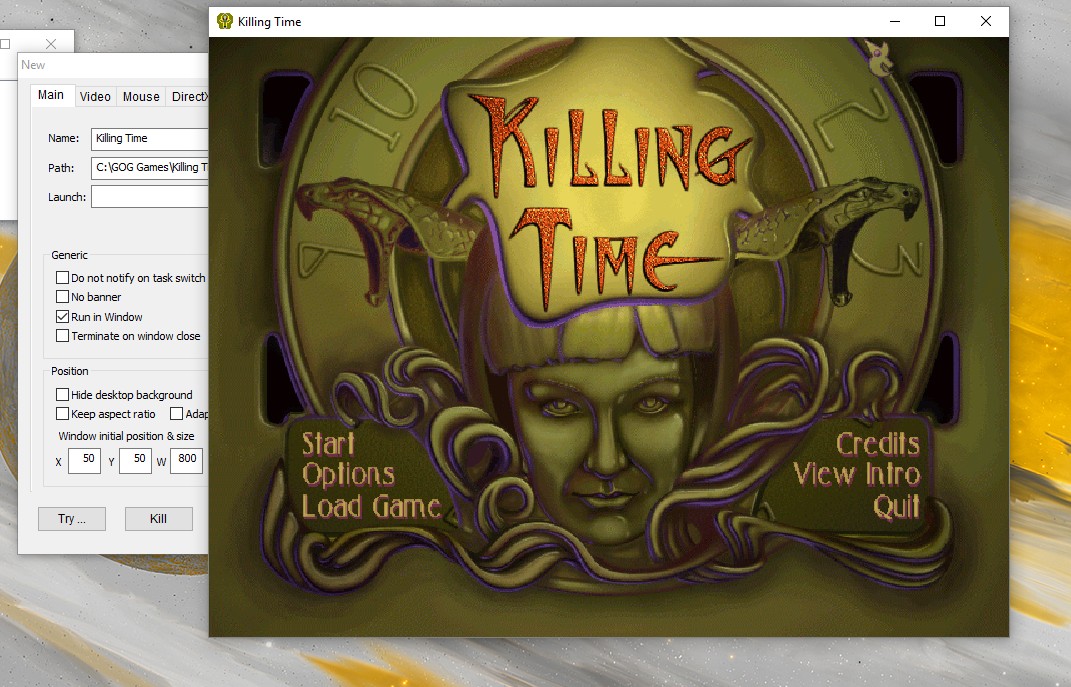Click the X position field
This screenshot has height=687, width=1071.
84,460
